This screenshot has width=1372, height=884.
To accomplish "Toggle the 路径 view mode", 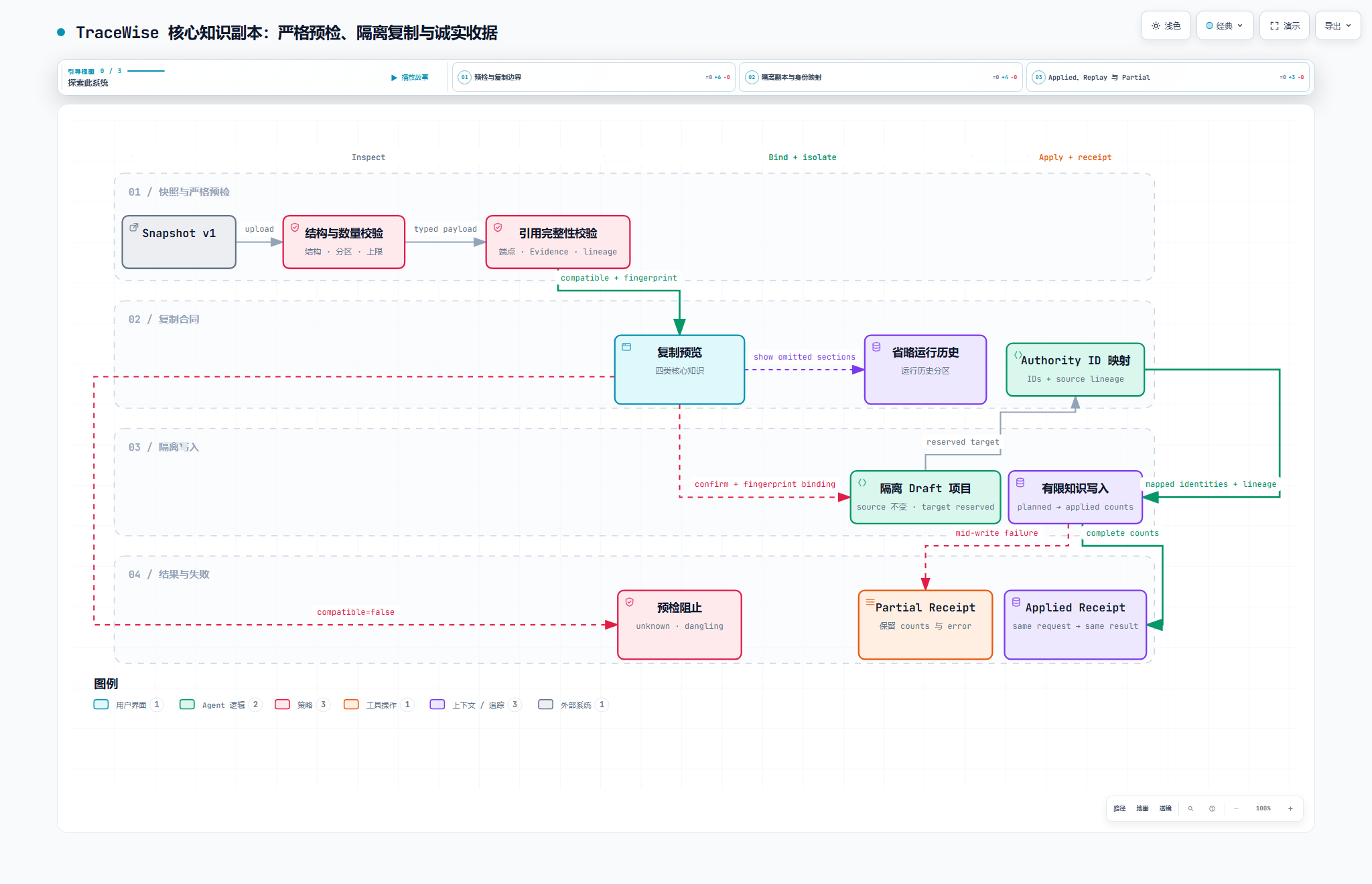I will click(x=1119, y=808).
